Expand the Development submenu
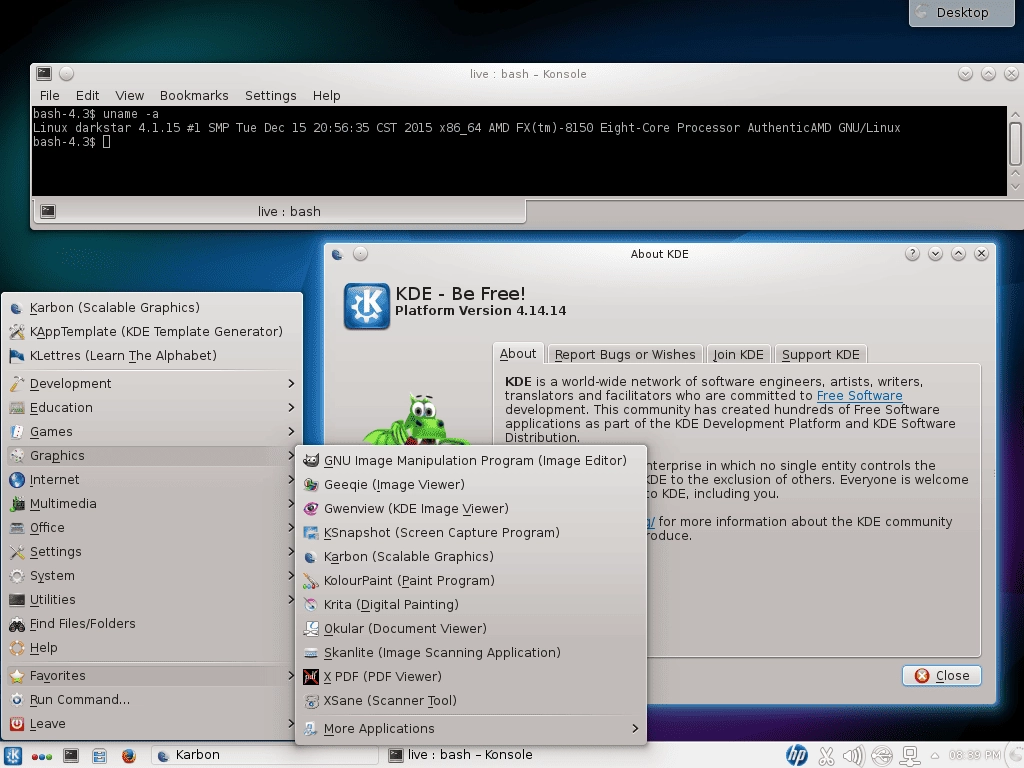The image size is (1024, 768). point(152,384)
